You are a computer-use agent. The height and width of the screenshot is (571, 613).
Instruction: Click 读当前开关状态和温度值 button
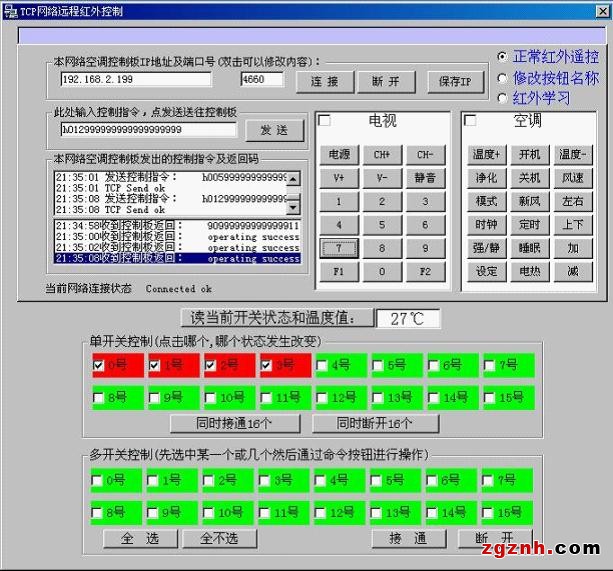(273, 318)
